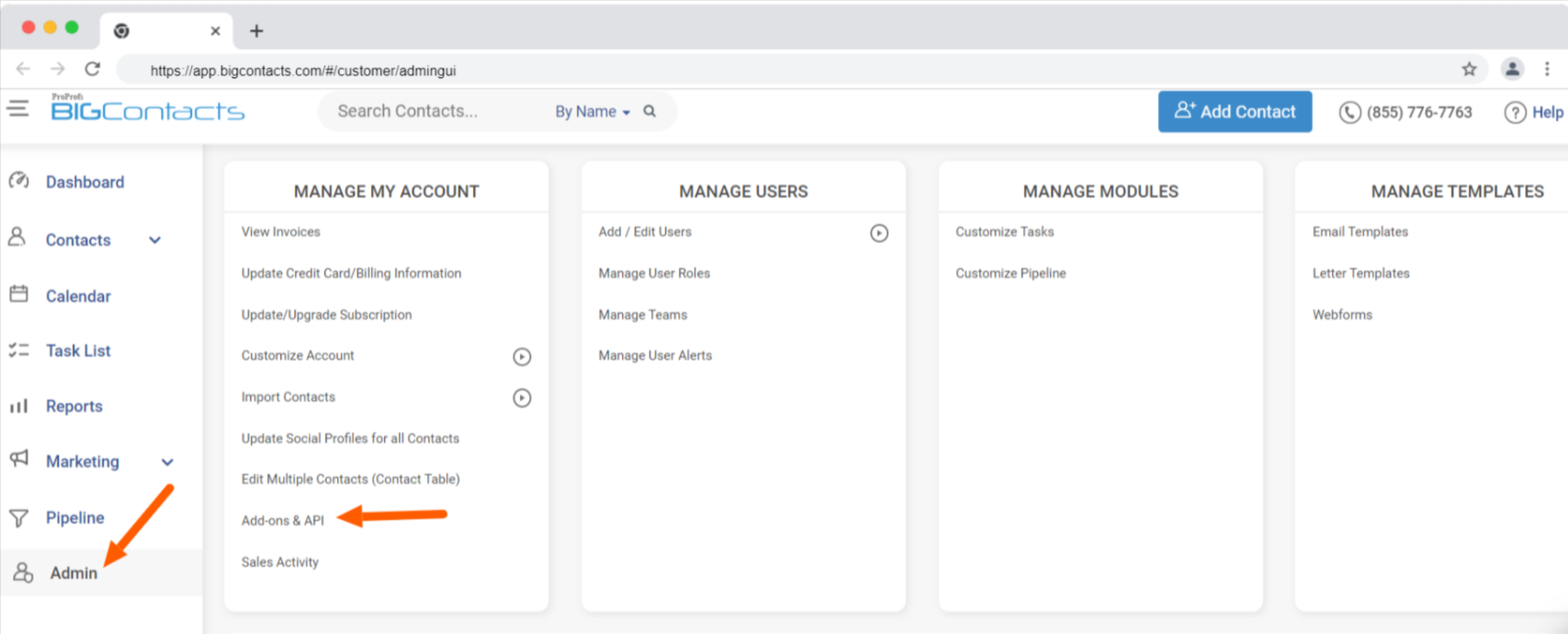The height and width of the screenshot is (634, 1568).
Task: Open View Invoices
Action: [281, 232]
